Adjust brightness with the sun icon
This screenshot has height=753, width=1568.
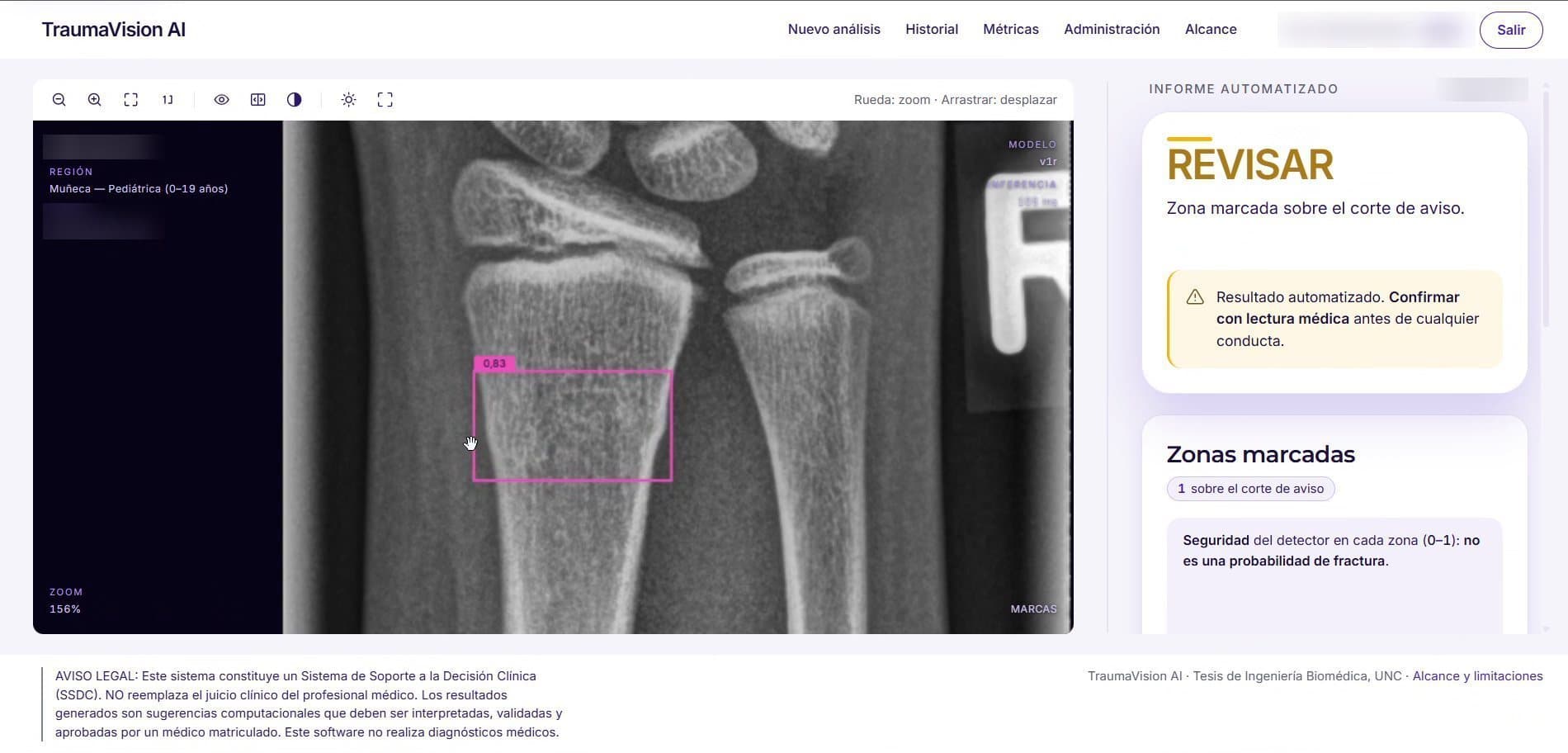tap(349, 100)
